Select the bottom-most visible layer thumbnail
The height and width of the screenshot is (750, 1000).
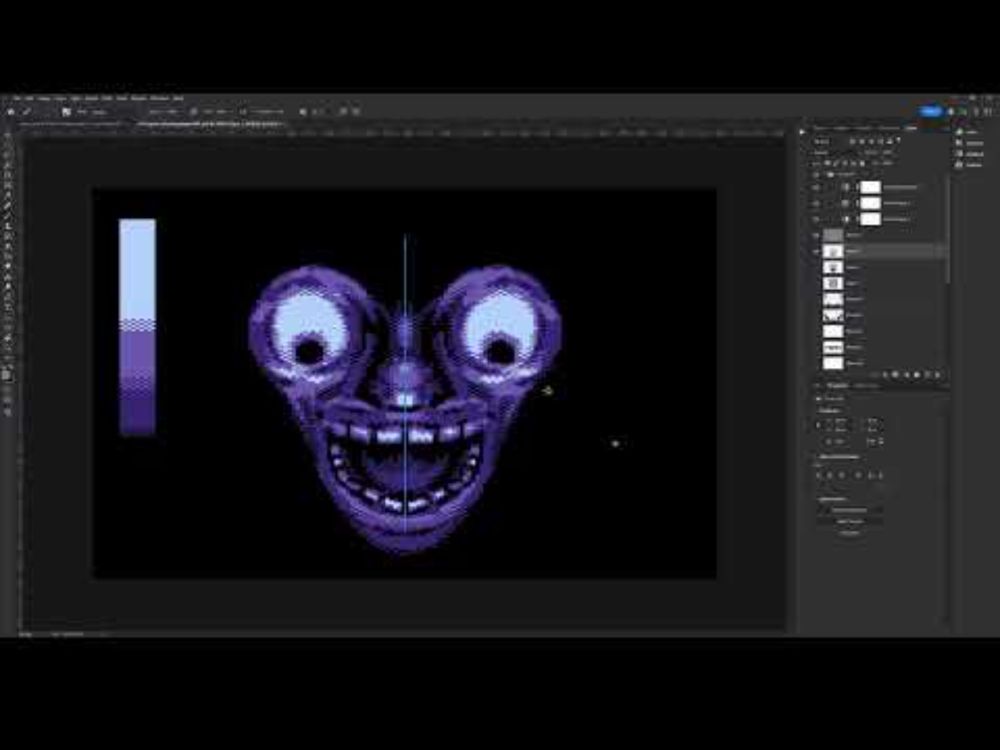point(833,364)
